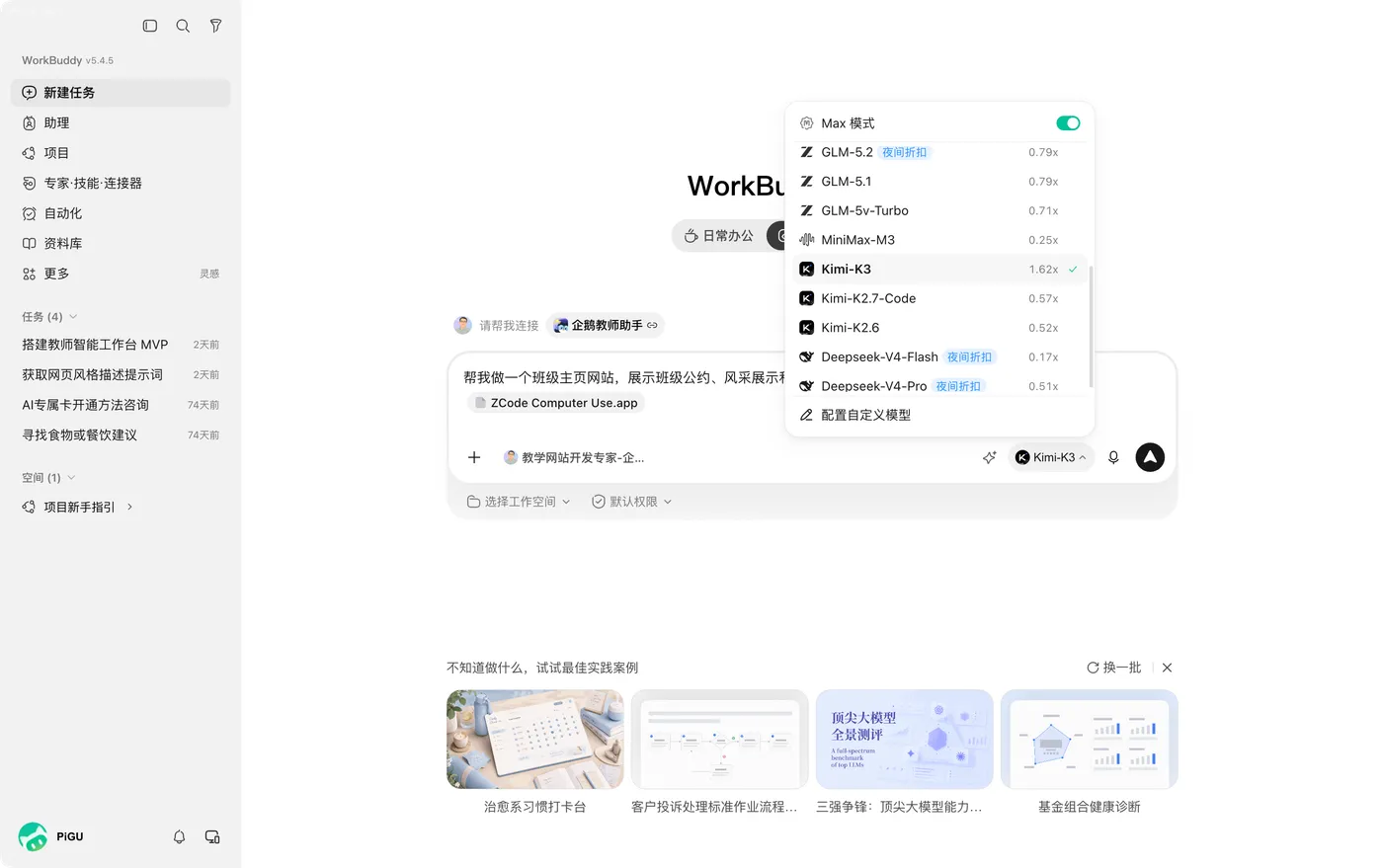Click the model list scrollbar

pos(1091,326)
